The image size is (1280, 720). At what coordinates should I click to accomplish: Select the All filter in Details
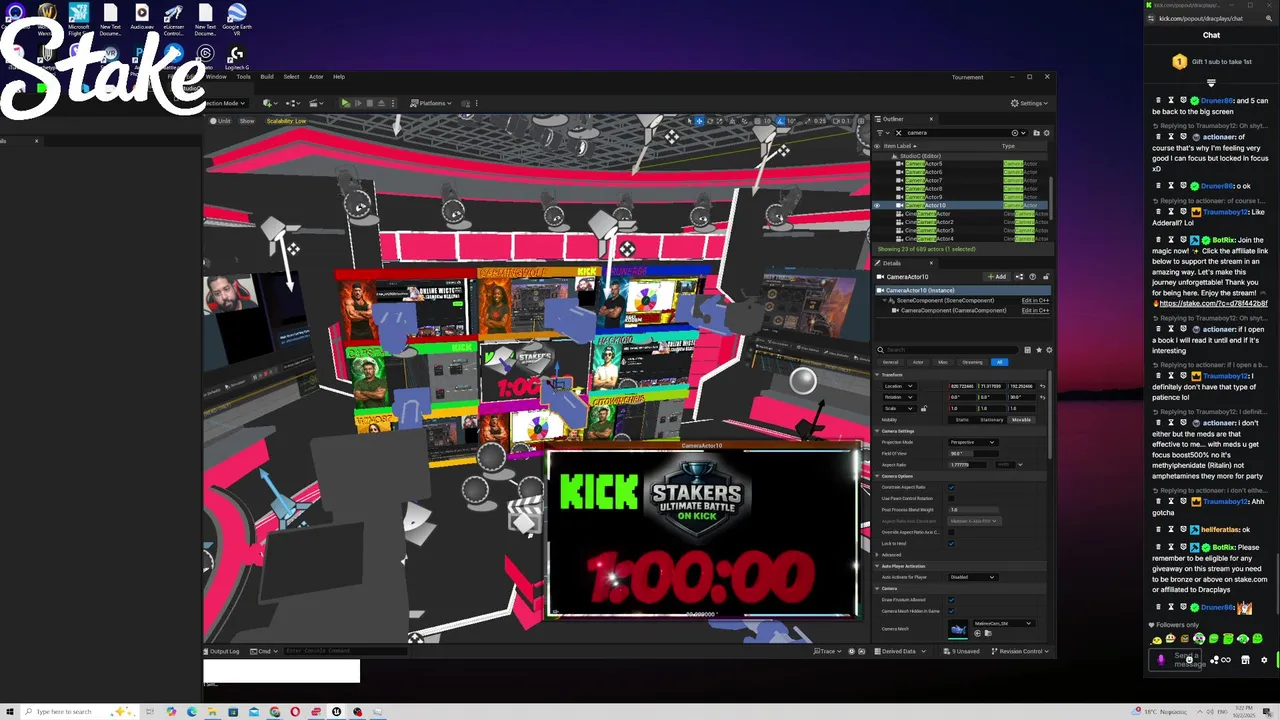[x=999, y=362]
